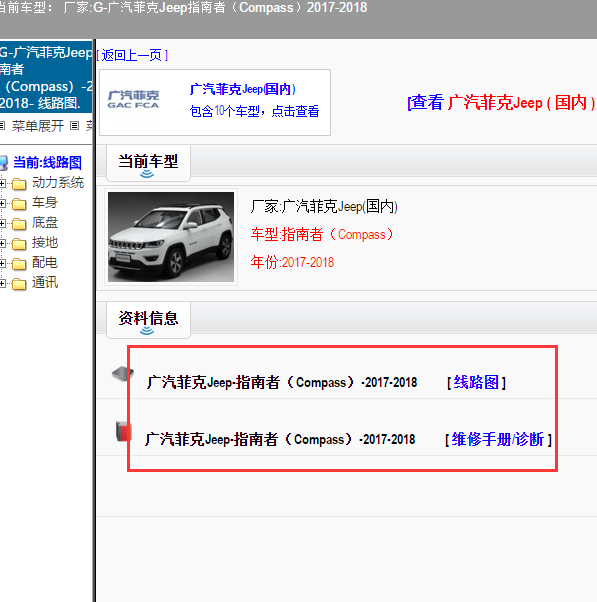Click the 底盘 folder icon
The width and height of the screenshot is (597, 602).
pos(19,224)
